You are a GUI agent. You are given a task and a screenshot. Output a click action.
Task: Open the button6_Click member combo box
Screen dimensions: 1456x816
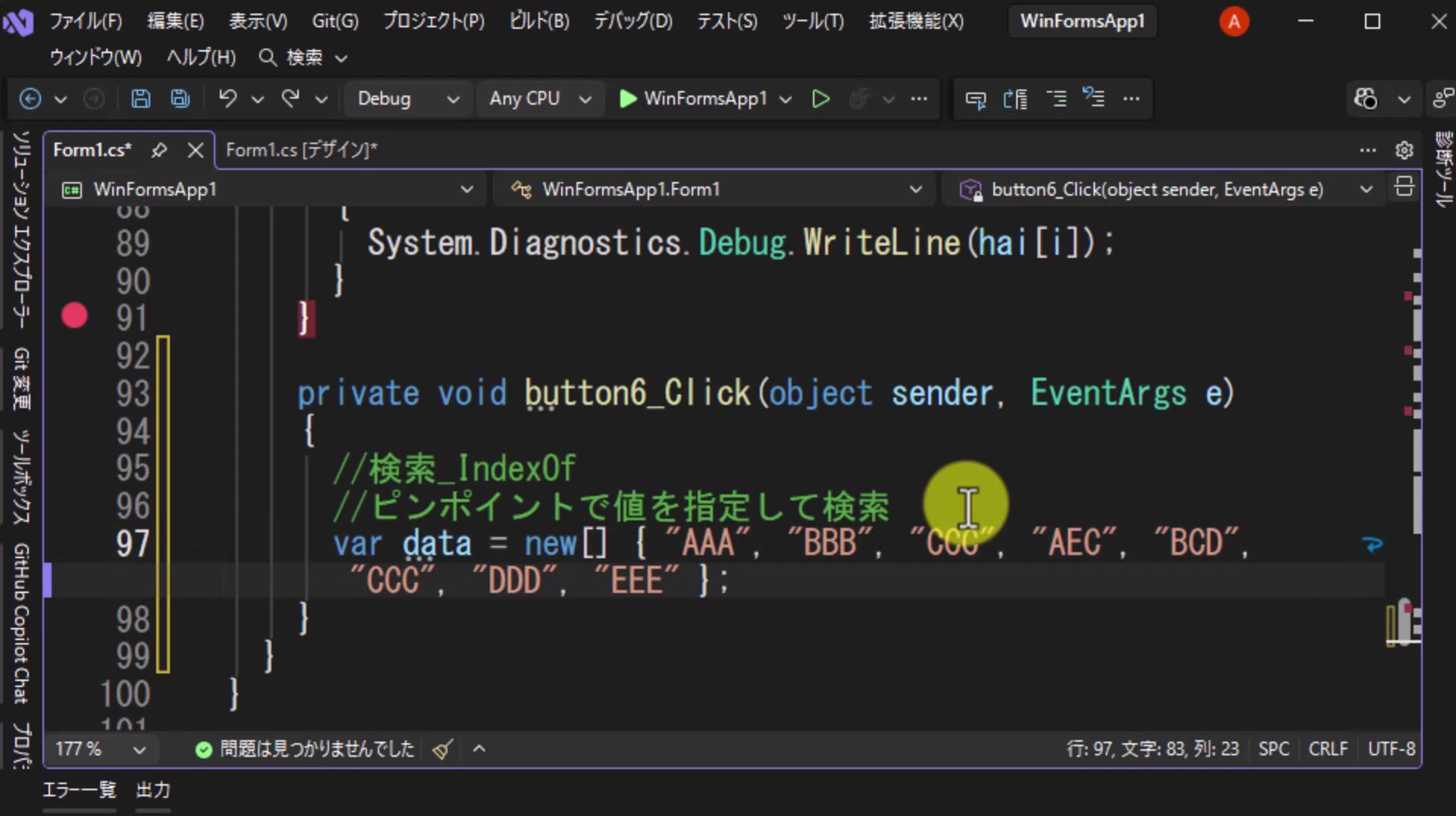pos(1163,189)
